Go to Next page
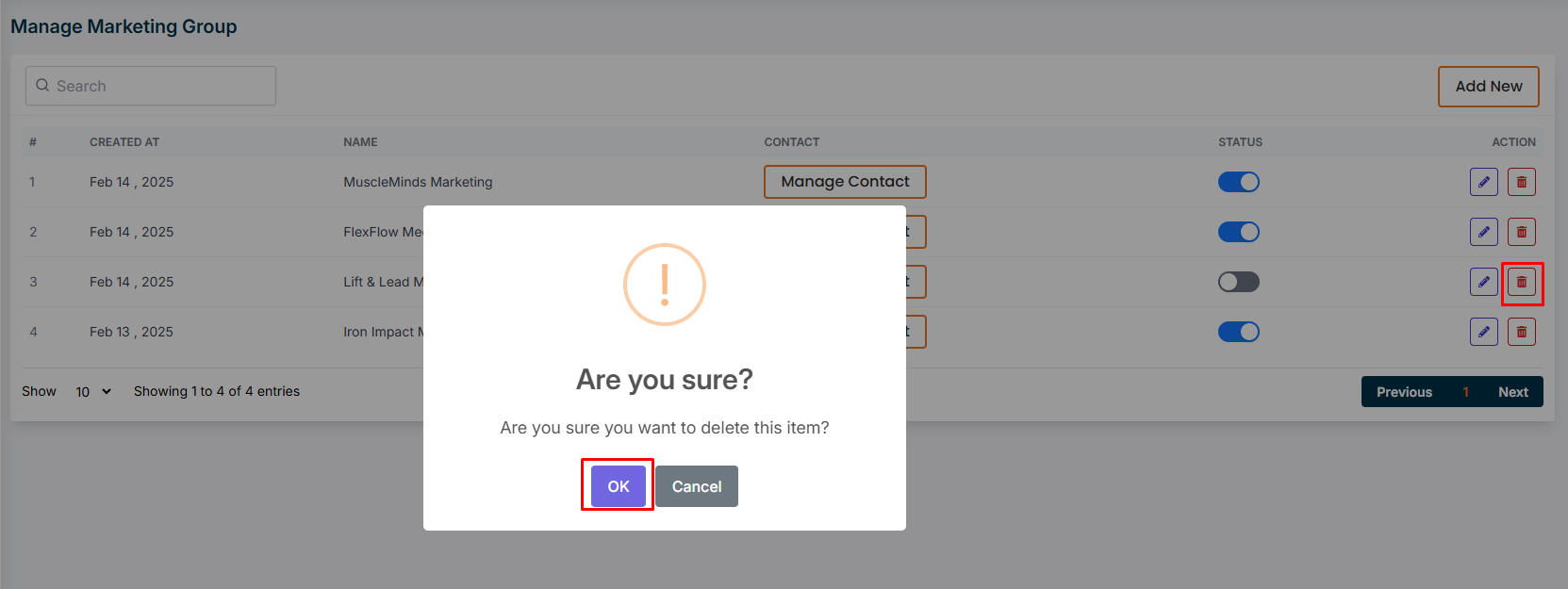 tap(1512, 392)
